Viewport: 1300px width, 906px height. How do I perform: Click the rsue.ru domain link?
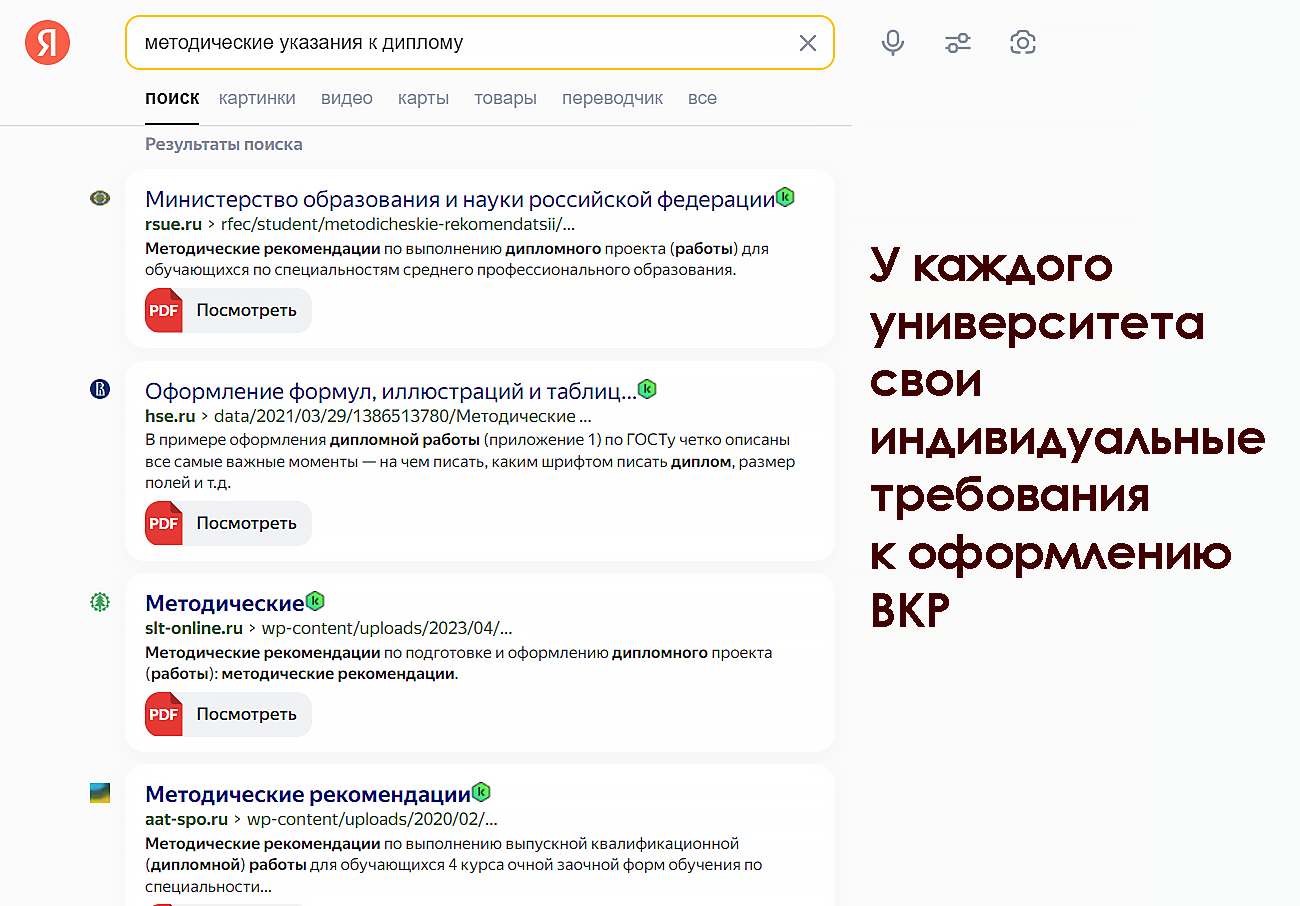tap(174, 224)
